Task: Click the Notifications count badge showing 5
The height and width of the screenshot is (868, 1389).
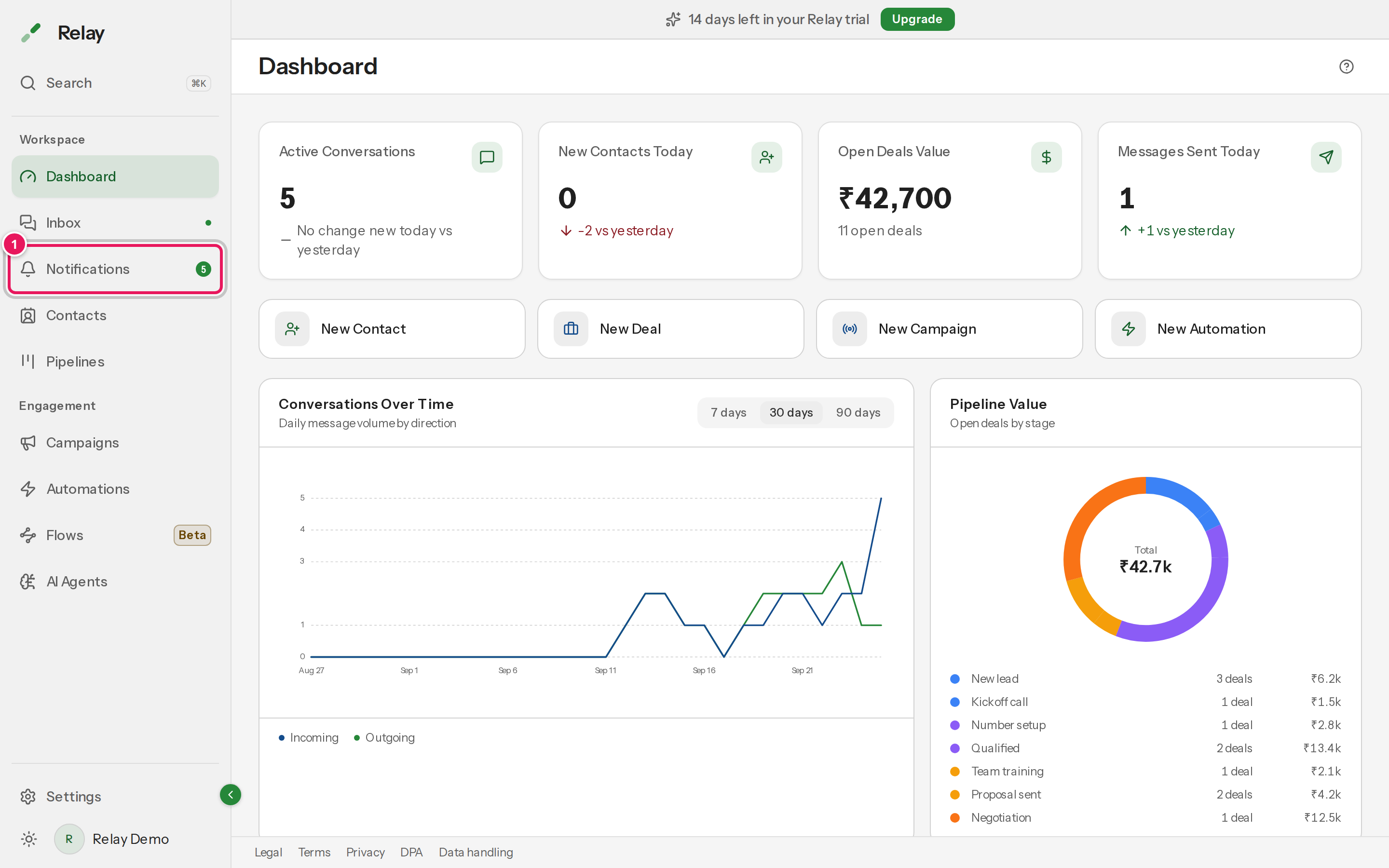Action: point(203,269)
